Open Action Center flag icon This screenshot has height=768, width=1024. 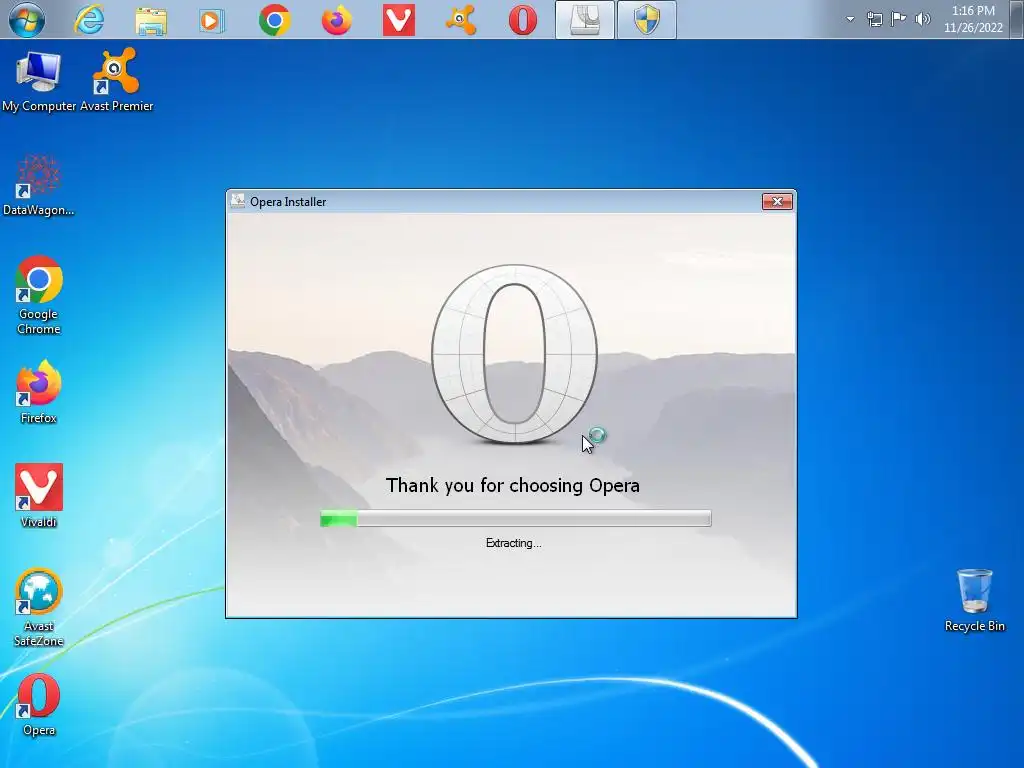tap(899, 18)
